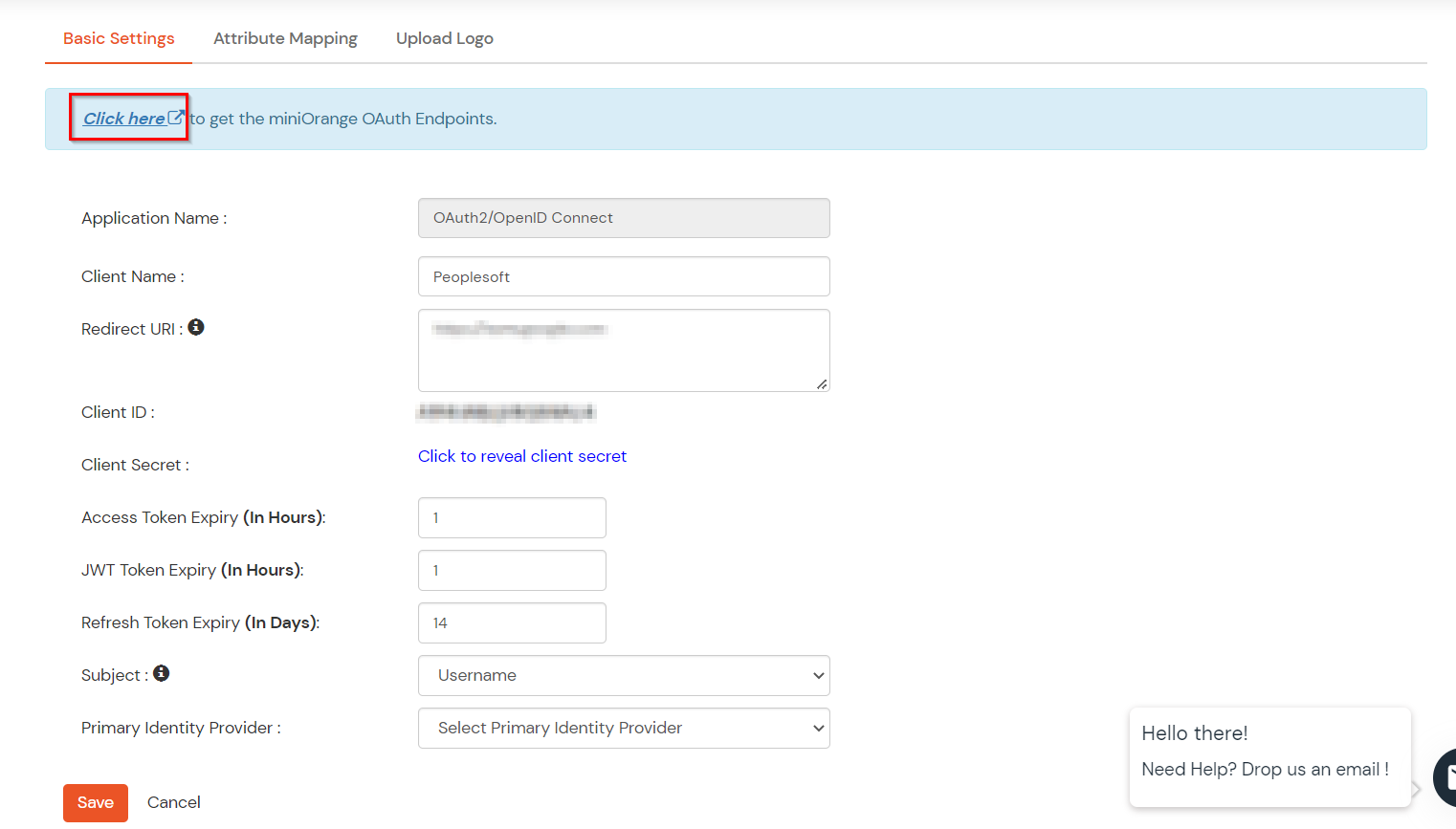The height and width of the screenshot is (829, 1456).
Task: Switch to the Upload Logo tab
Action: tap(444, 38)
